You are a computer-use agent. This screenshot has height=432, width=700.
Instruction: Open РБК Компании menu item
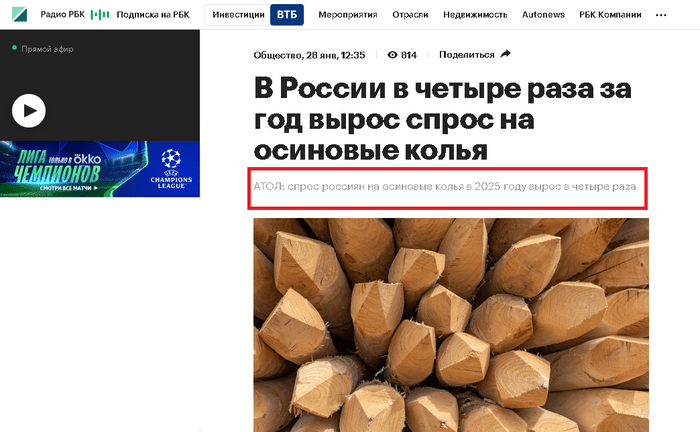[x=610, y=15]
